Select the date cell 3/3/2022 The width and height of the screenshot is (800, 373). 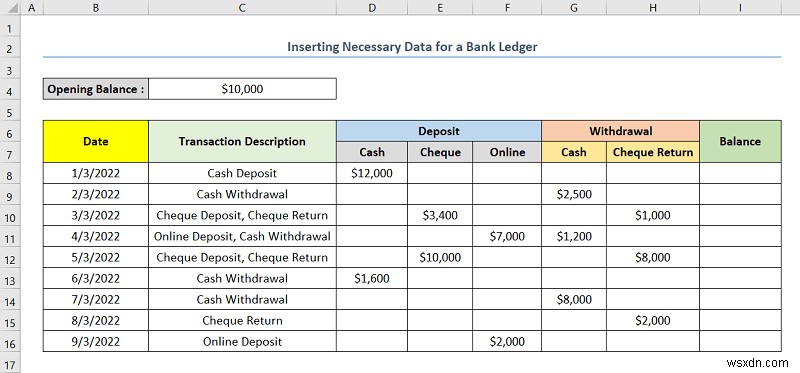(x=96, y=215)
